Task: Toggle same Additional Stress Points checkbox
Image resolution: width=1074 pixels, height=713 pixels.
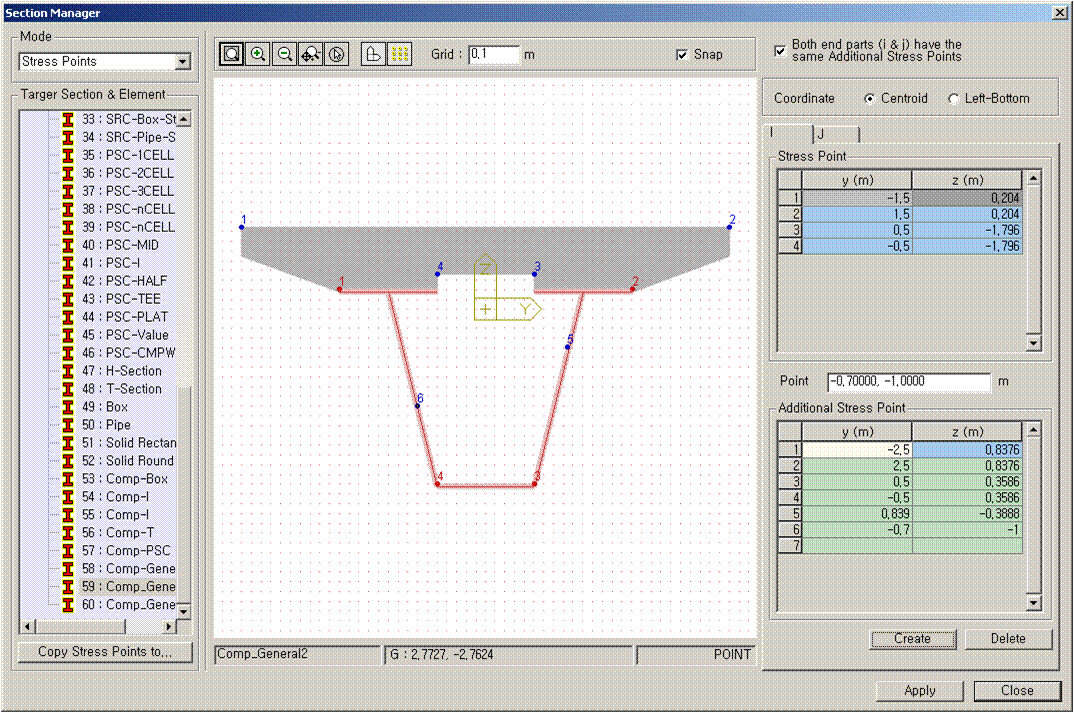Action: click(779, 51)
